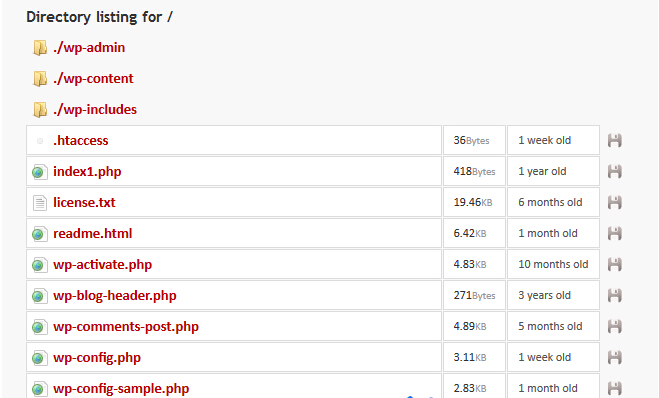
Task: Click the disk icon for wp-comments-post.php
Action: pyautogui.click(x=614, y=327)
